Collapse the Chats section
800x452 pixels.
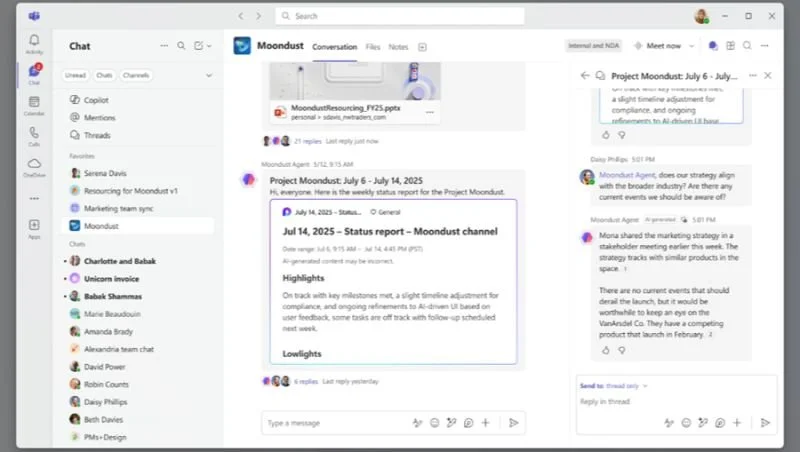[77, 244]
